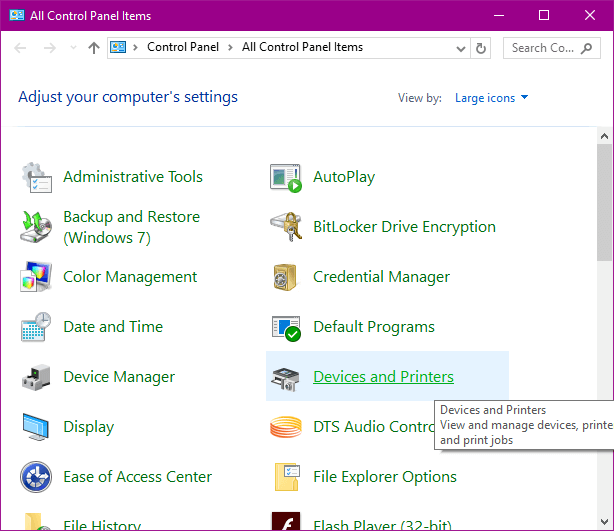
Task: Open the Backup and Restore icon
Action: click(x=36, y=227)
